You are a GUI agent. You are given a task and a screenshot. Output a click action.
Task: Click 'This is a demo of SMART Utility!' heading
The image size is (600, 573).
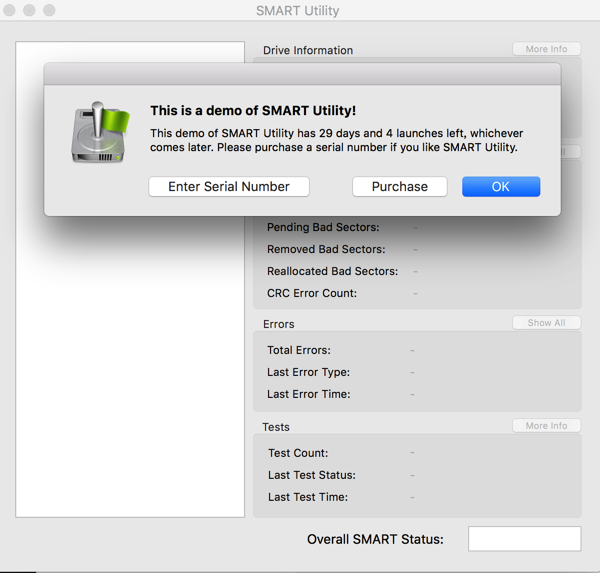pyautogui.click(x=253, y=111)
